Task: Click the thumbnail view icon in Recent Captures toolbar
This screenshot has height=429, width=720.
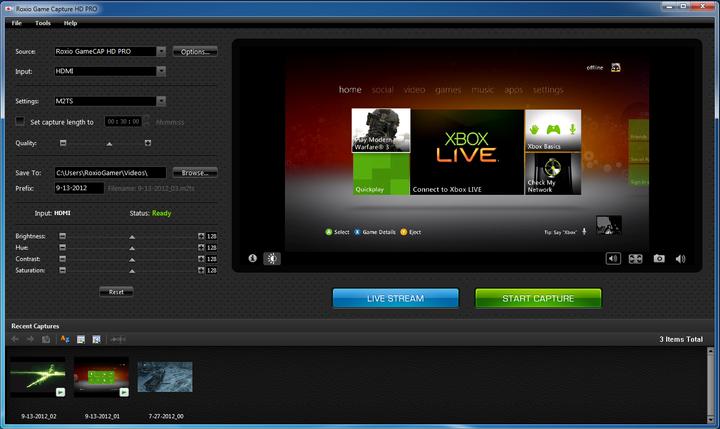Action: pyautogui.click(x=96, y=339)
